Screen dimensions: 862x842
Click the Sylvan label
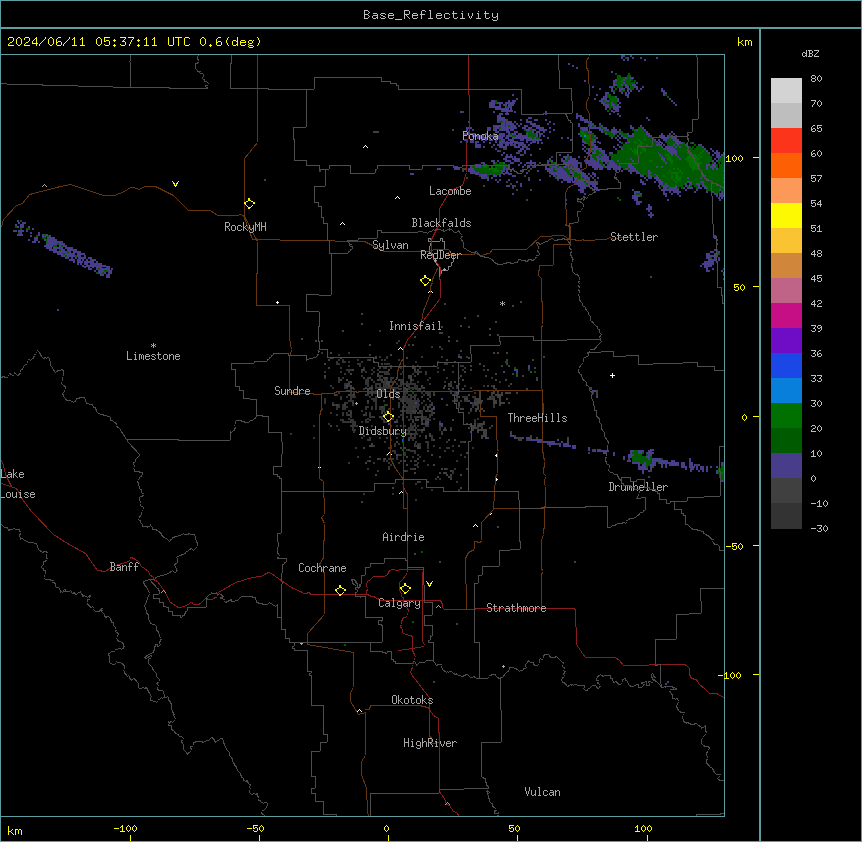pos(390,245)
